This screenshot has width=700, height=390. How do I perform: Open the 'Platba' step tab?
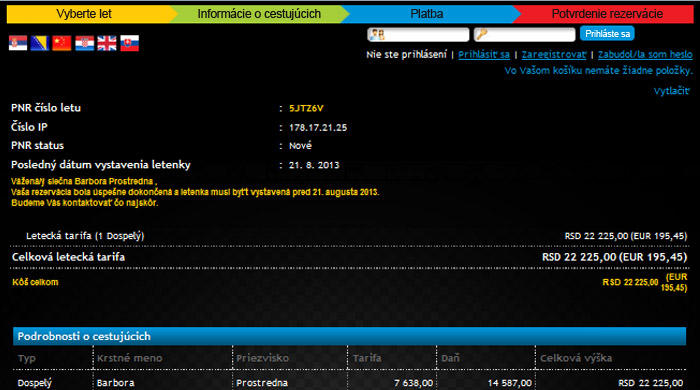point(427,14)
